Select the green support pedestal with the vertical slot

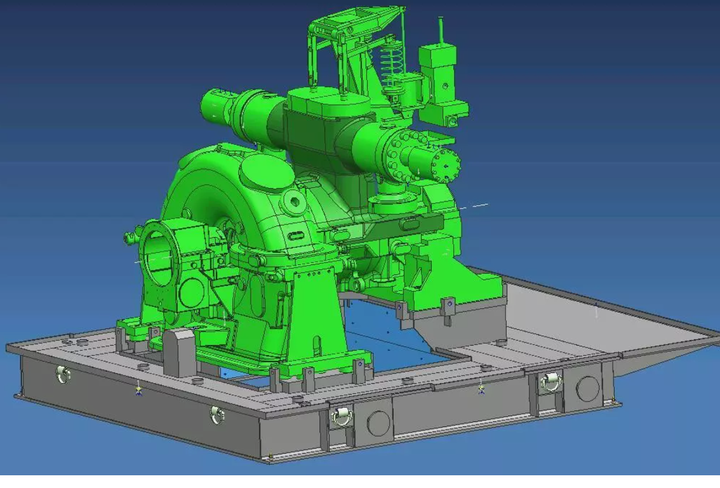317,317
